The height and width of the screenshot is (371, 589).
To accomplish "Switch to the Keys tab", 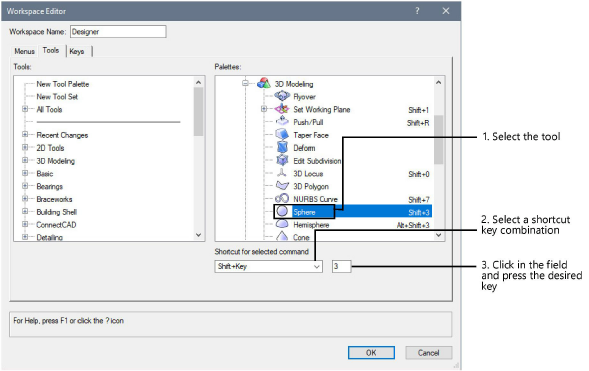I will pos(77,51).
